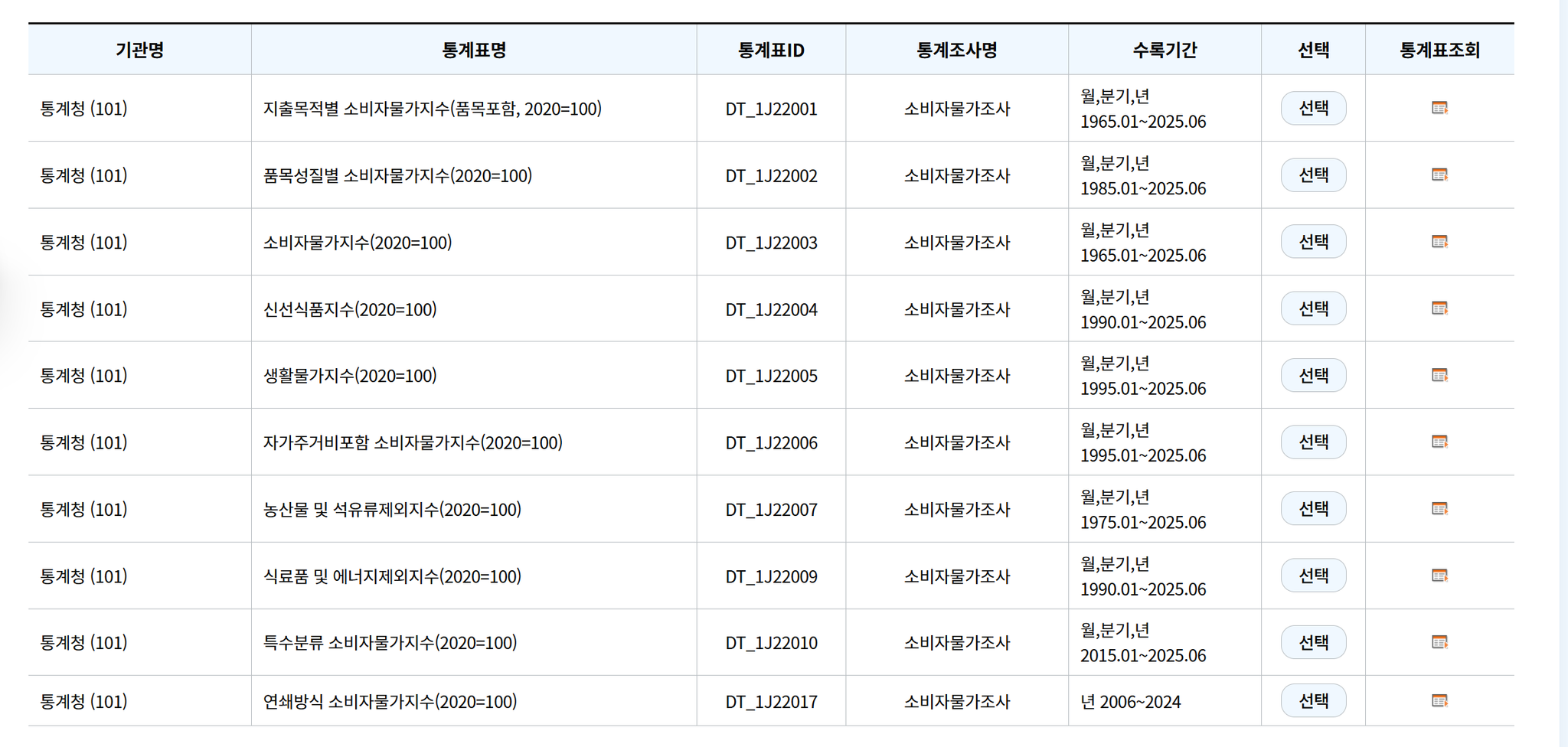Click 선택 button for 특수분류 소비자물가지수
This screenshot has height=747, width=1568.
pyautogui.click(x=1314, y=642)
